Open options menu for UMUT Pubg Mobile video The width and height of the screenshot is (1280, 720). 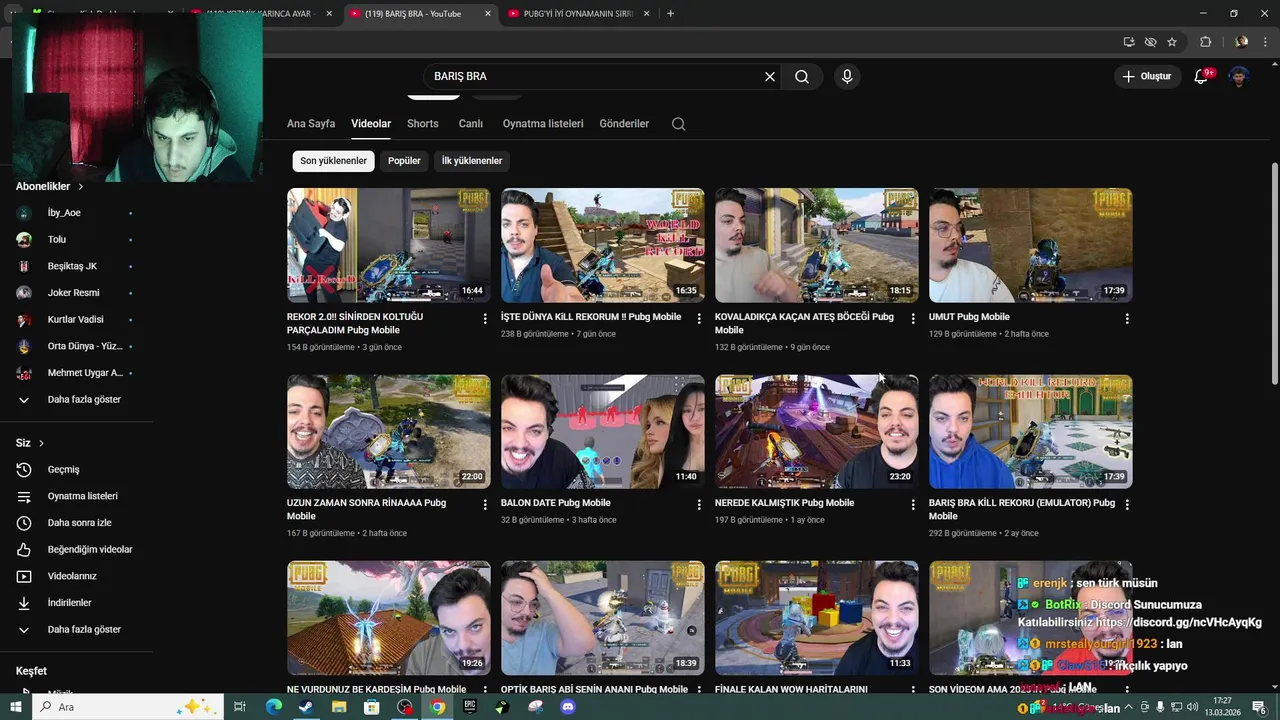coord(1127,318)
